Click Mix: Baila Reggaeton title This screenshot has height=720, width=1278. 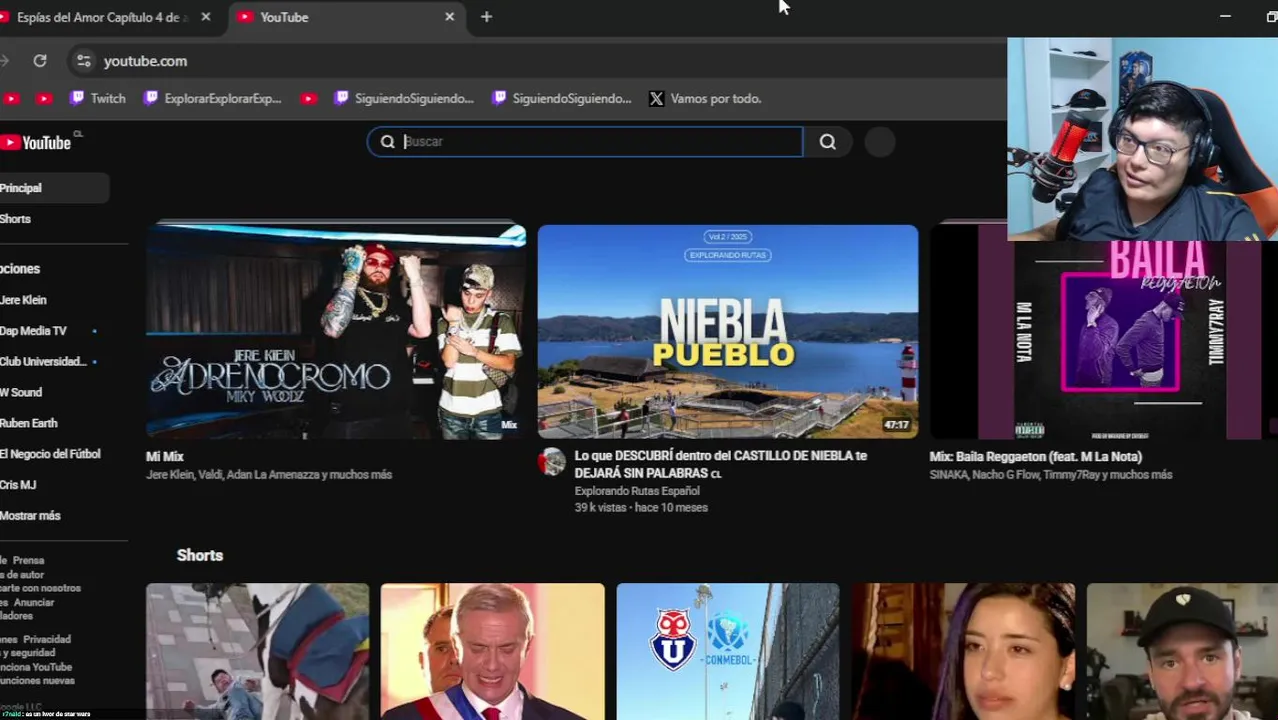click(x=1035, y=457)
